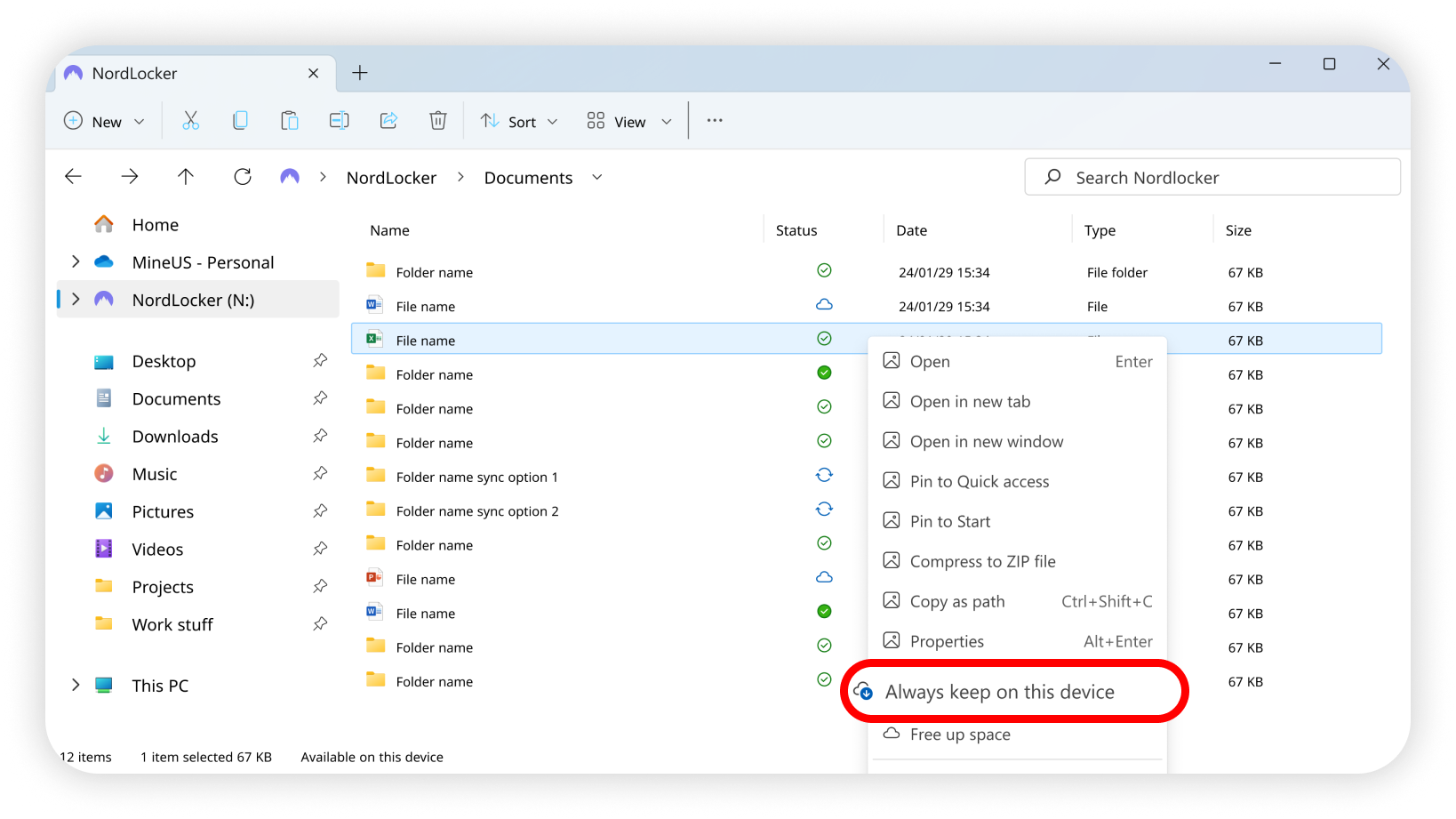
Task: Open the New dropdown menu
Action: pos(104,121)
